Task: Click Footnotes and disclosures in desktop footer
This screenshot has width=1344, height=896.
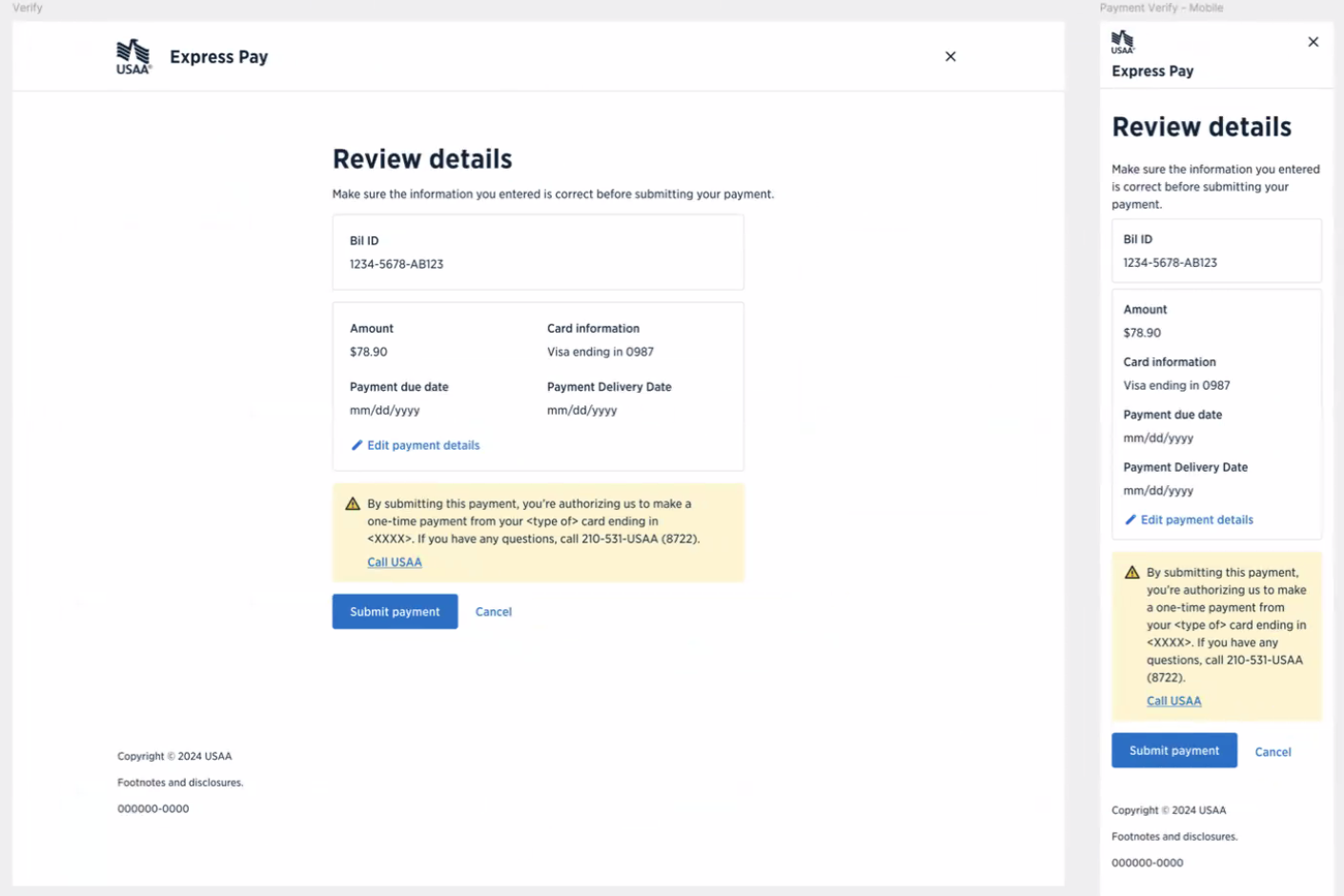Action: [x=180, y=783]
